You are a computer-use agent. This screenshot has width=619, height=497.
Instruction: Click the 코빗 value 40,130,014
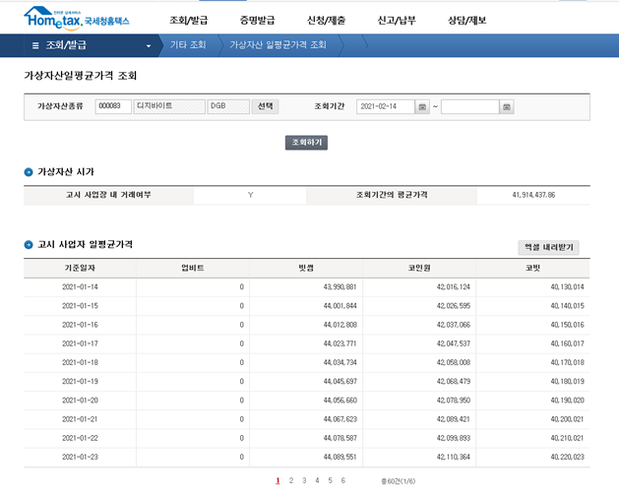[567, 287]
